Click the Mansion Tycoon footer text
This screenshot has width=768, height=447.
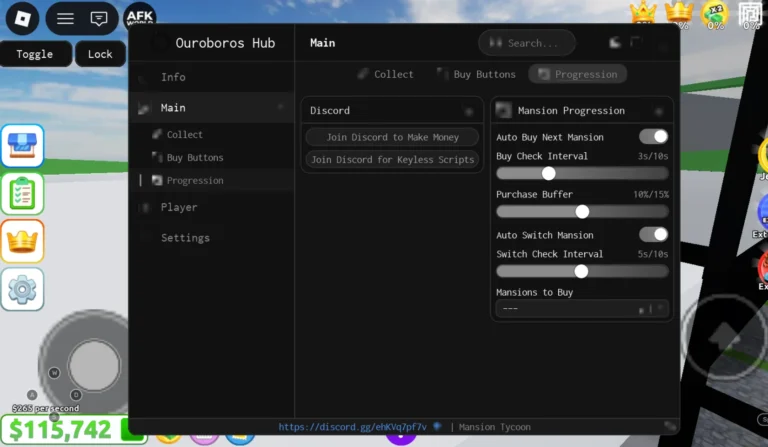[495, 426]
